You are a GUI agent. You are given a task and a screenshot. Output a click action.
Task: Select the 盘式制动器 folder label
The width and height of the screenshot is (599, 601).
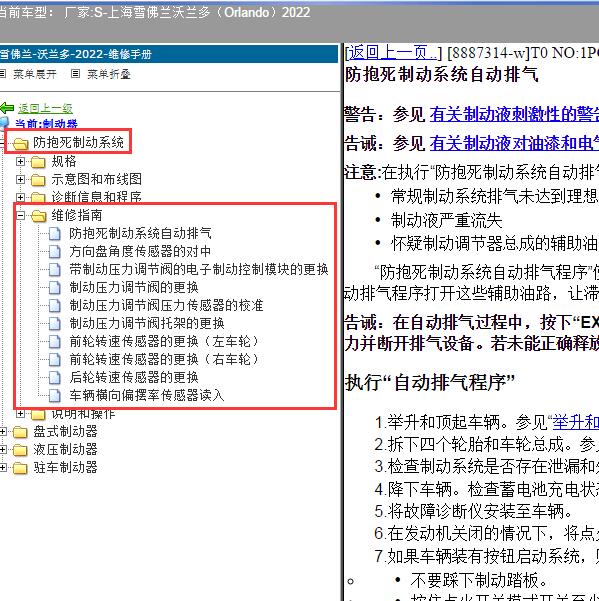pos(66,432)
